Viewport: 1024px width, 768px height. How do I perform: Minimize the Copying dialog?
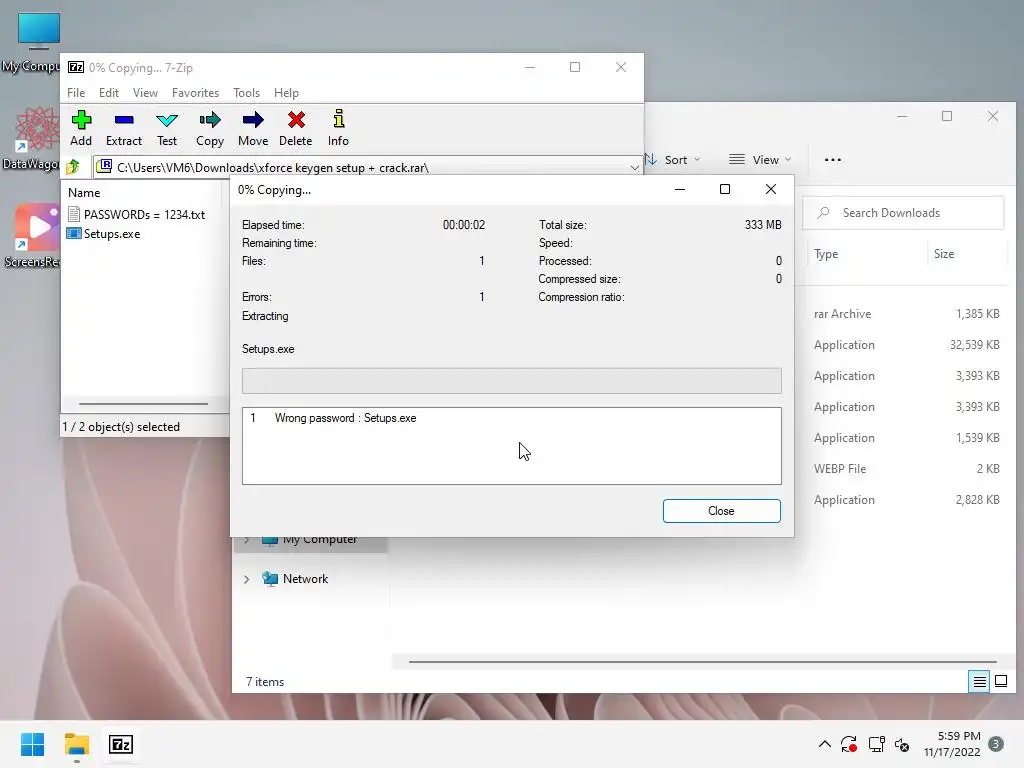click(x=680, y=189)
